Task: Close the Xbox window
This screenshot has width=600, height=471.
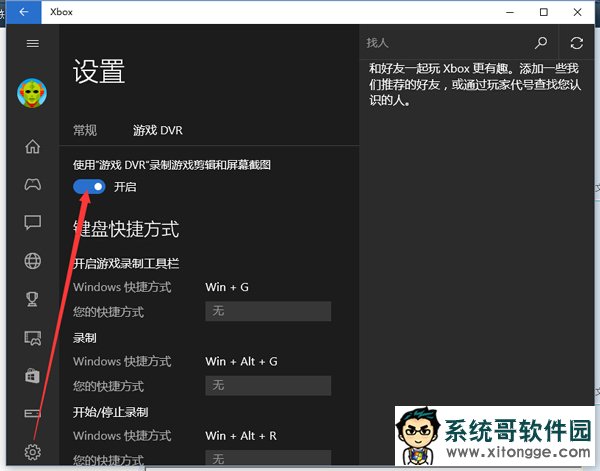Action: [x=577, y=12]
